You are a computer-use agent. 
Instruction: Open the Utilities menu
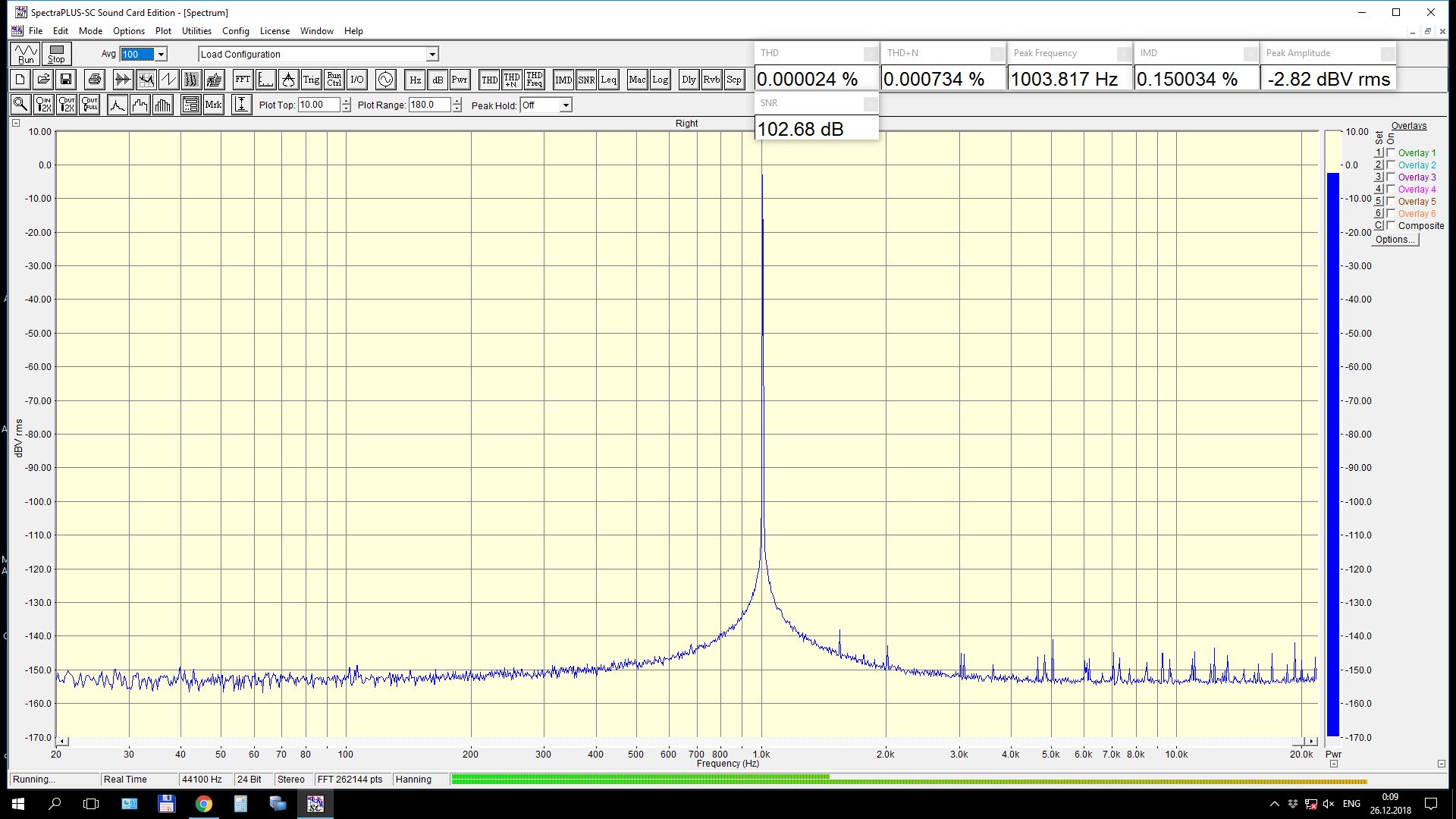(x=196, y=31)
